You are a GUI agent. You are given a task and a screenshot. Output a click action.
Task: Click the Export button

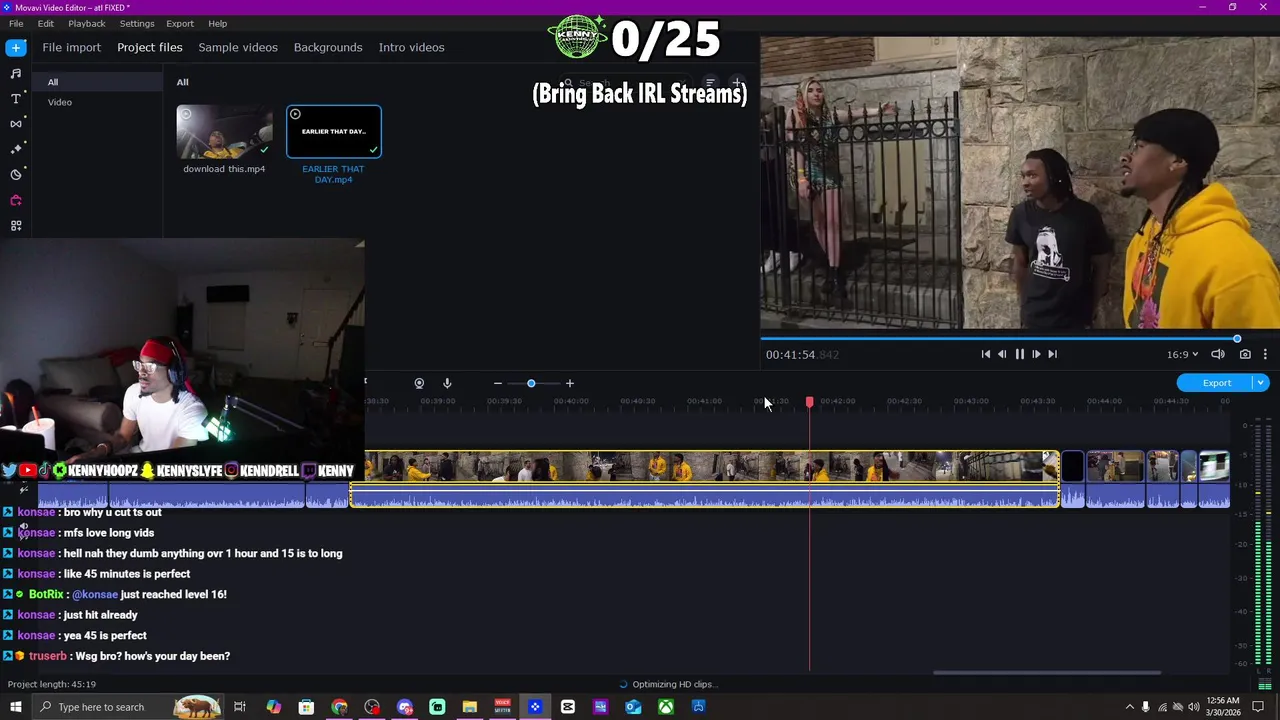pyautogui.click(x=1216, y=383)
